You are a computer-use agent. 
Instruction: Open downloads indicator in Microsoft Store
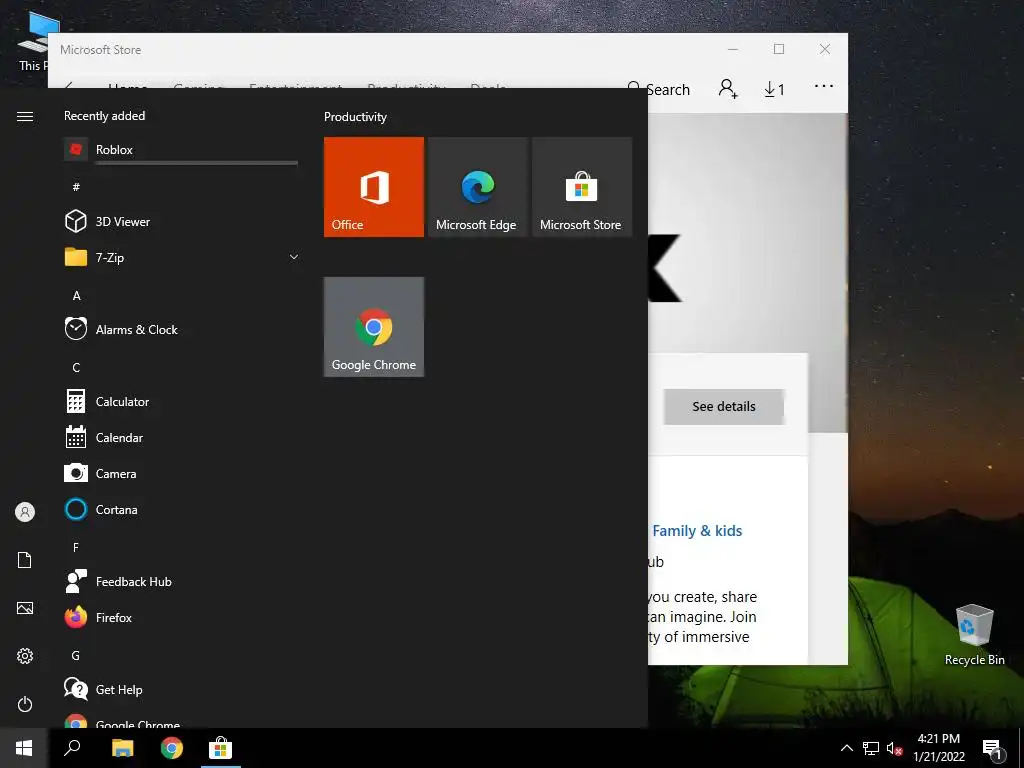tap(775, 89)
